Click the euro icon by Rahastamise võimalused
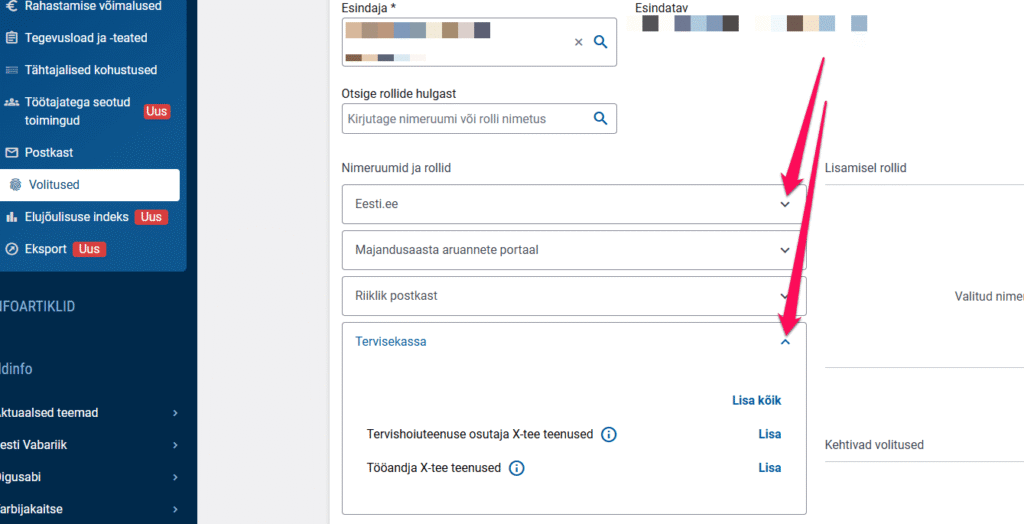This screenshot has height=524, width=1024. [x=11, y=6]
